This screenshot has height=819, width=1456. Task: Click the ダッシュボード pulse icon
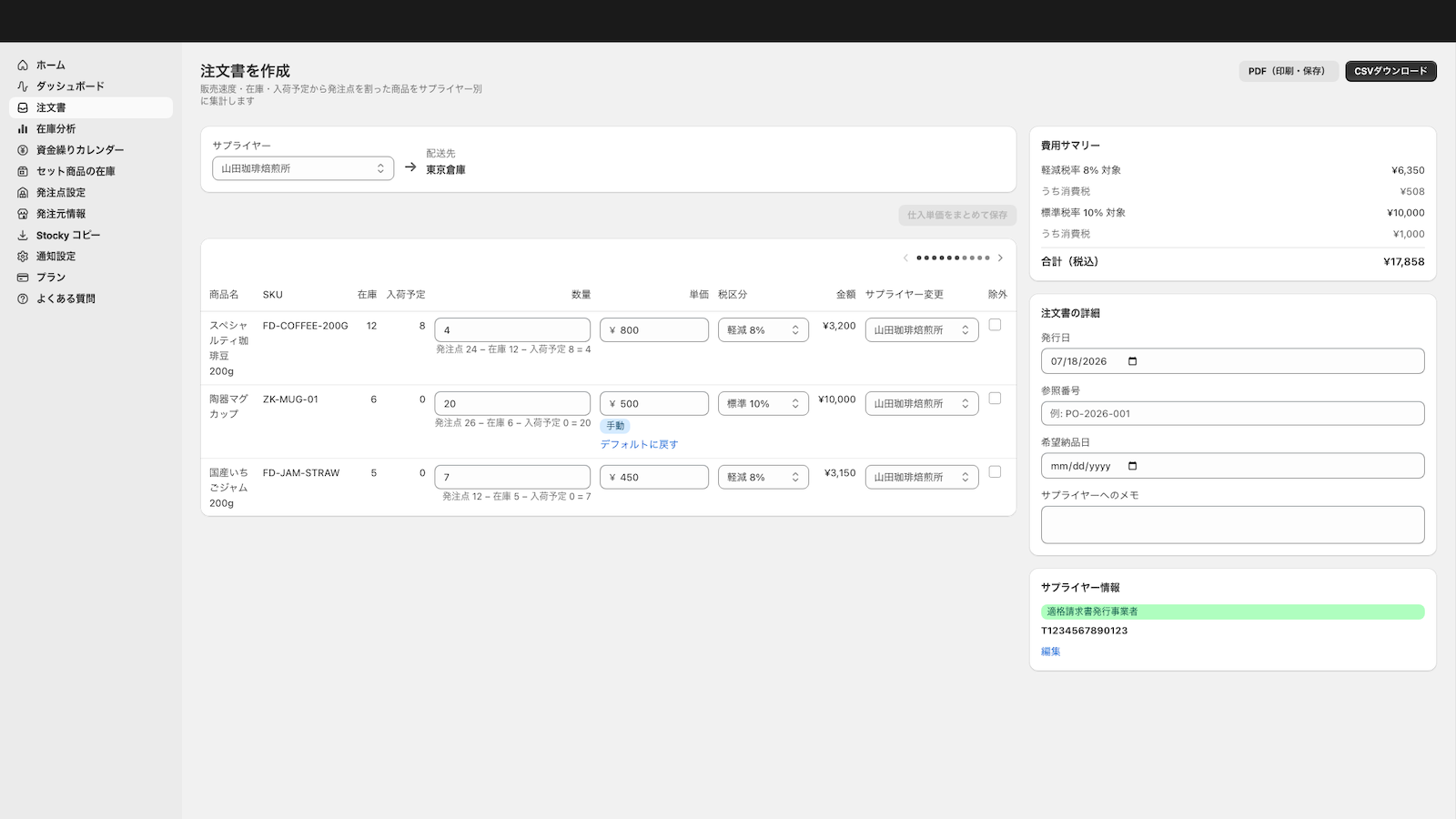point(23,86)
